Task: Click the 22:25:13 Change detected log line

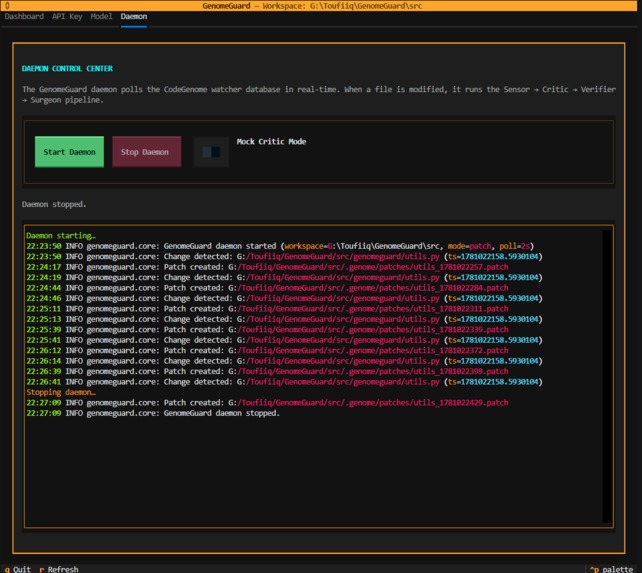Action: click(x=285, y=319)
